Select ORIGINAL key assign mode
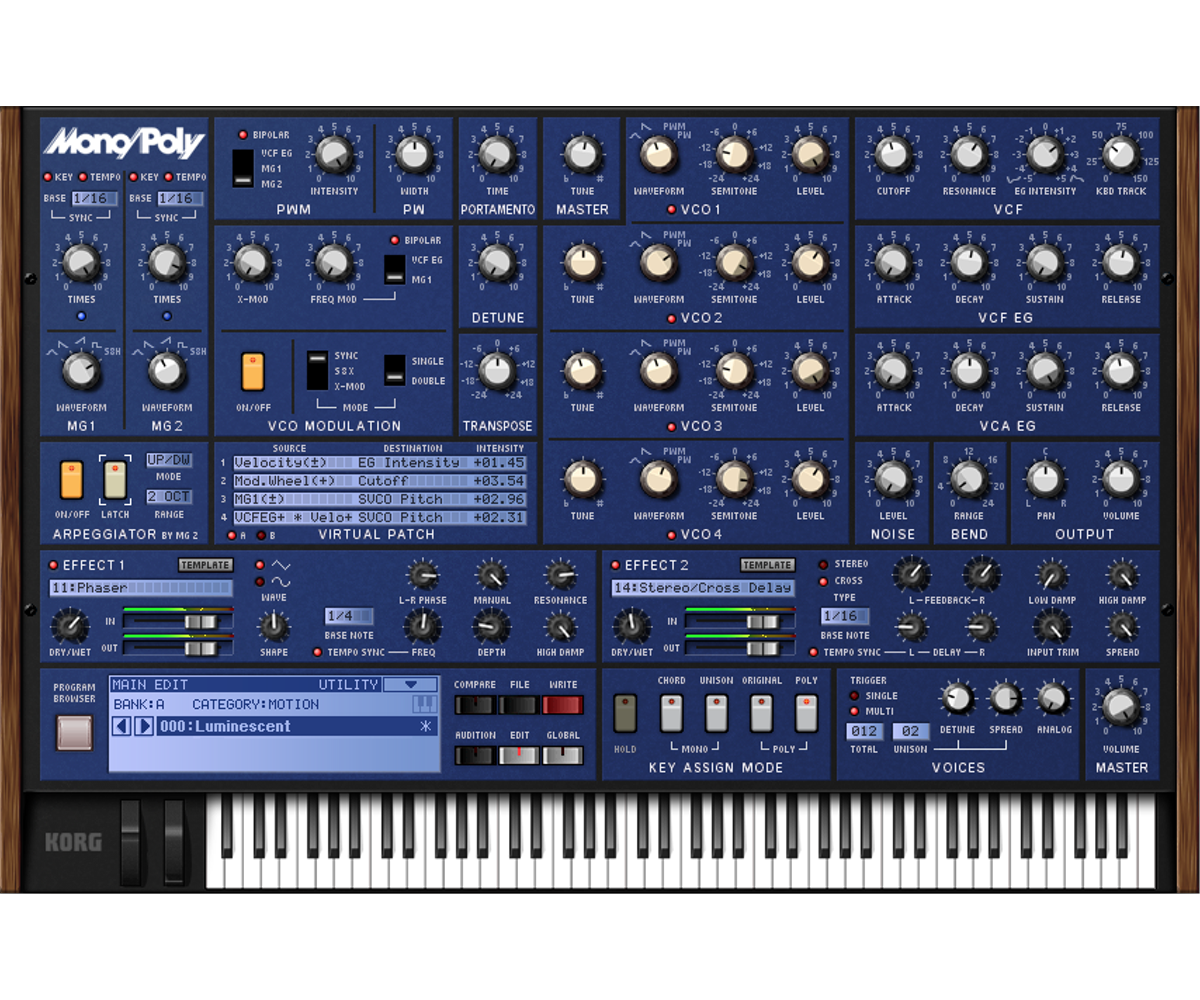The width and height of the screenshot is (1200, 1000). 762,713
